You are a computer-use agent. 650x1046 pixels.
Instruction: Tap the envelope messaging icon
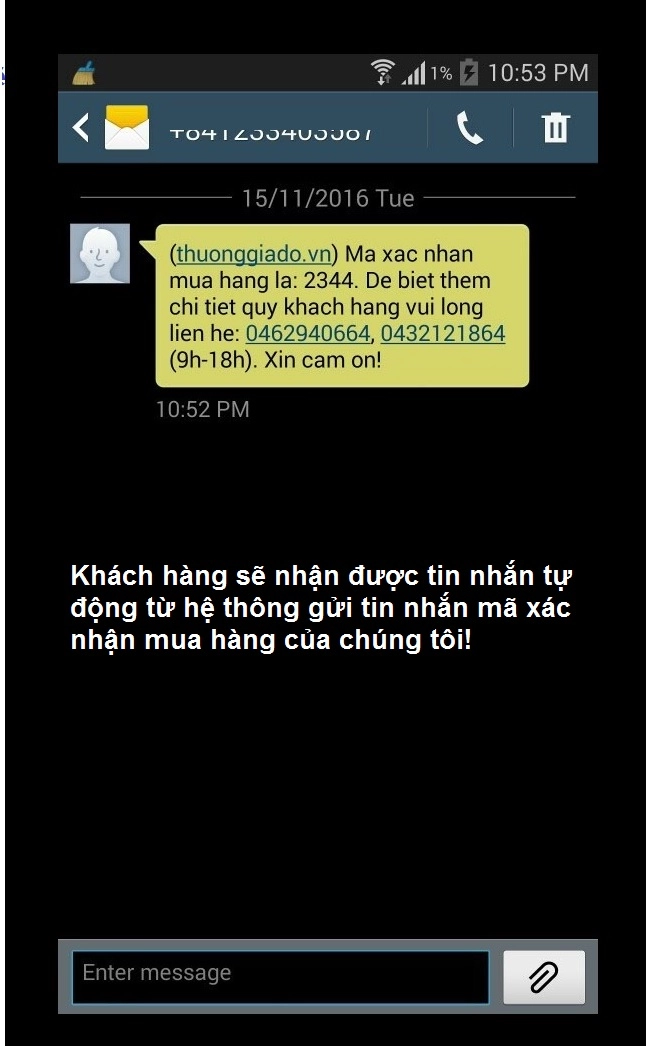[127, 127]
